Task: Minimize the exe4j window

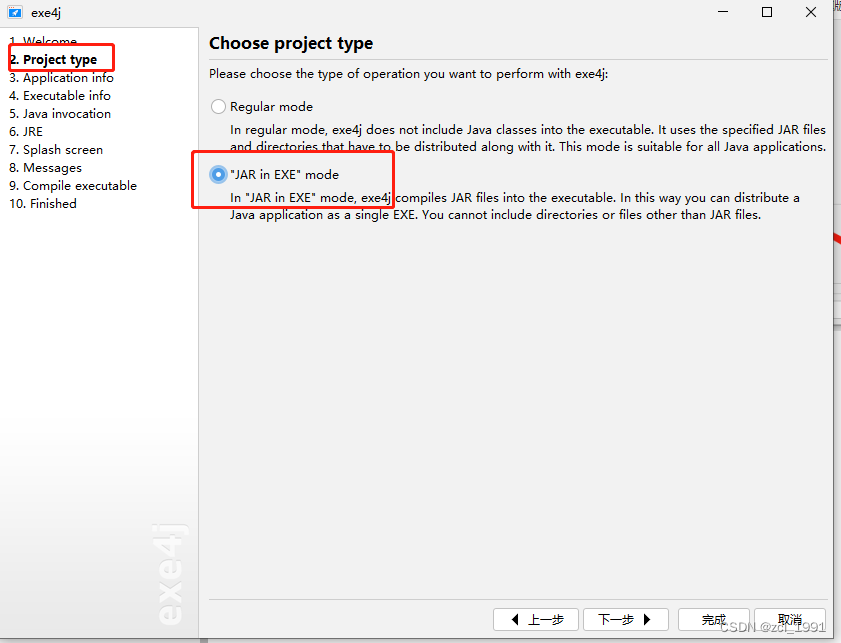Action: pyautogui.click(x=723, y=12)
